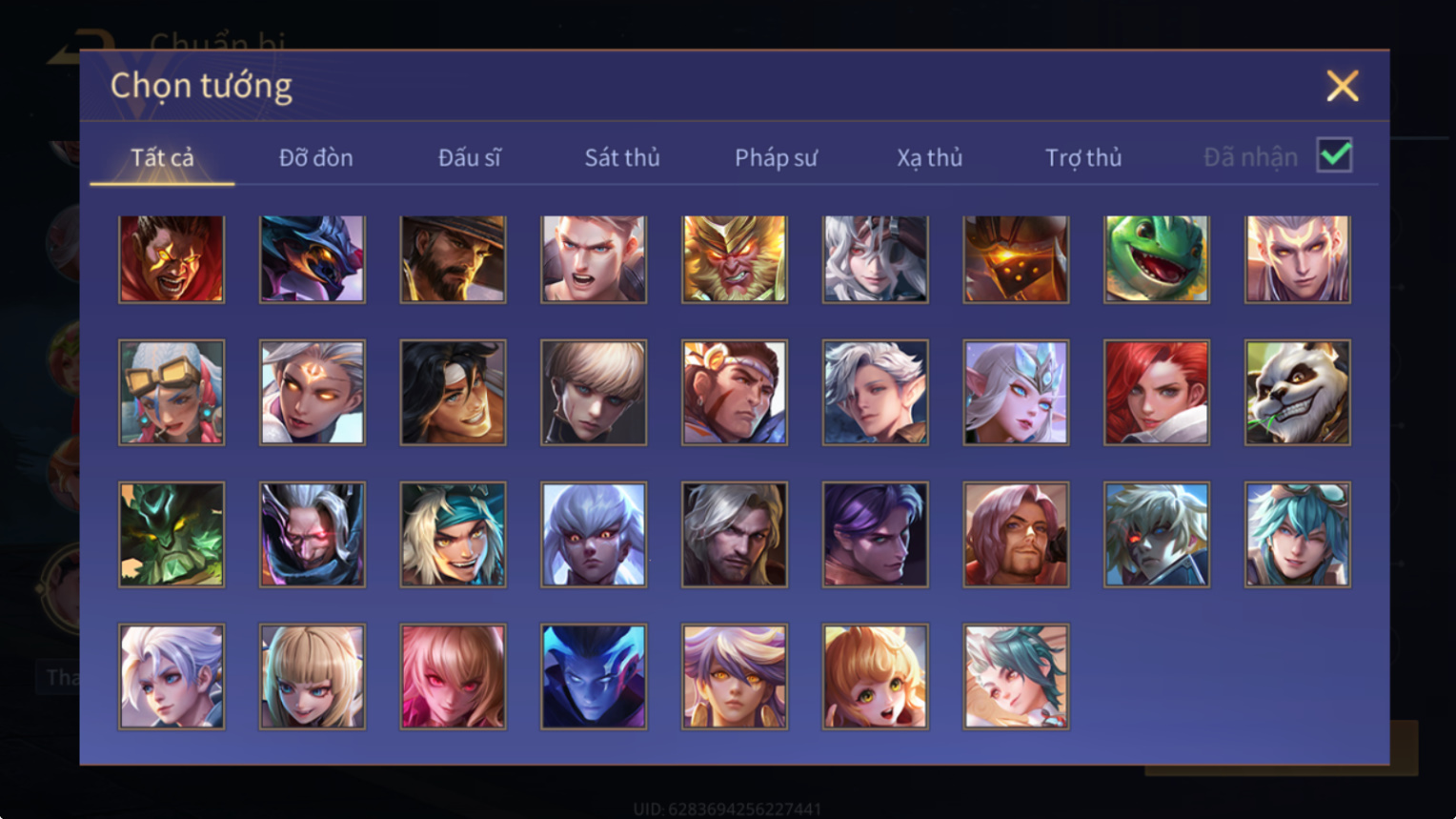
Task: Open the Sát thủ tab
Action: click(x=622, y=157)
